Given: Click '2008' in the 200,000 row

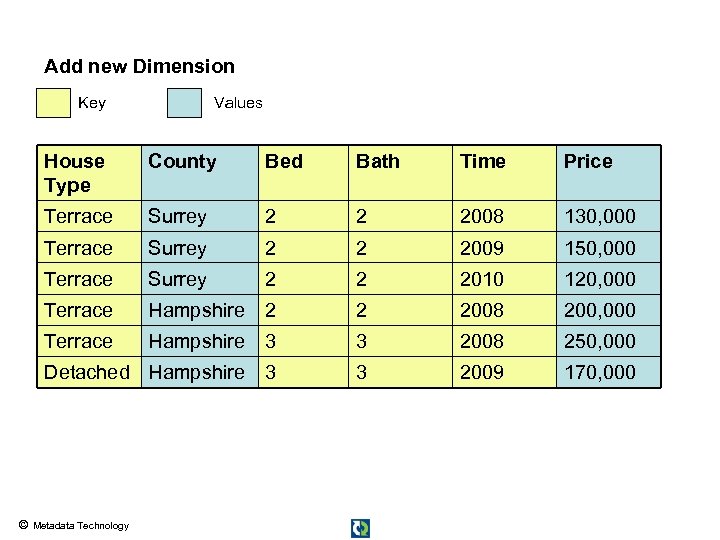Looking at the screenshot, I should click(504, 310).
